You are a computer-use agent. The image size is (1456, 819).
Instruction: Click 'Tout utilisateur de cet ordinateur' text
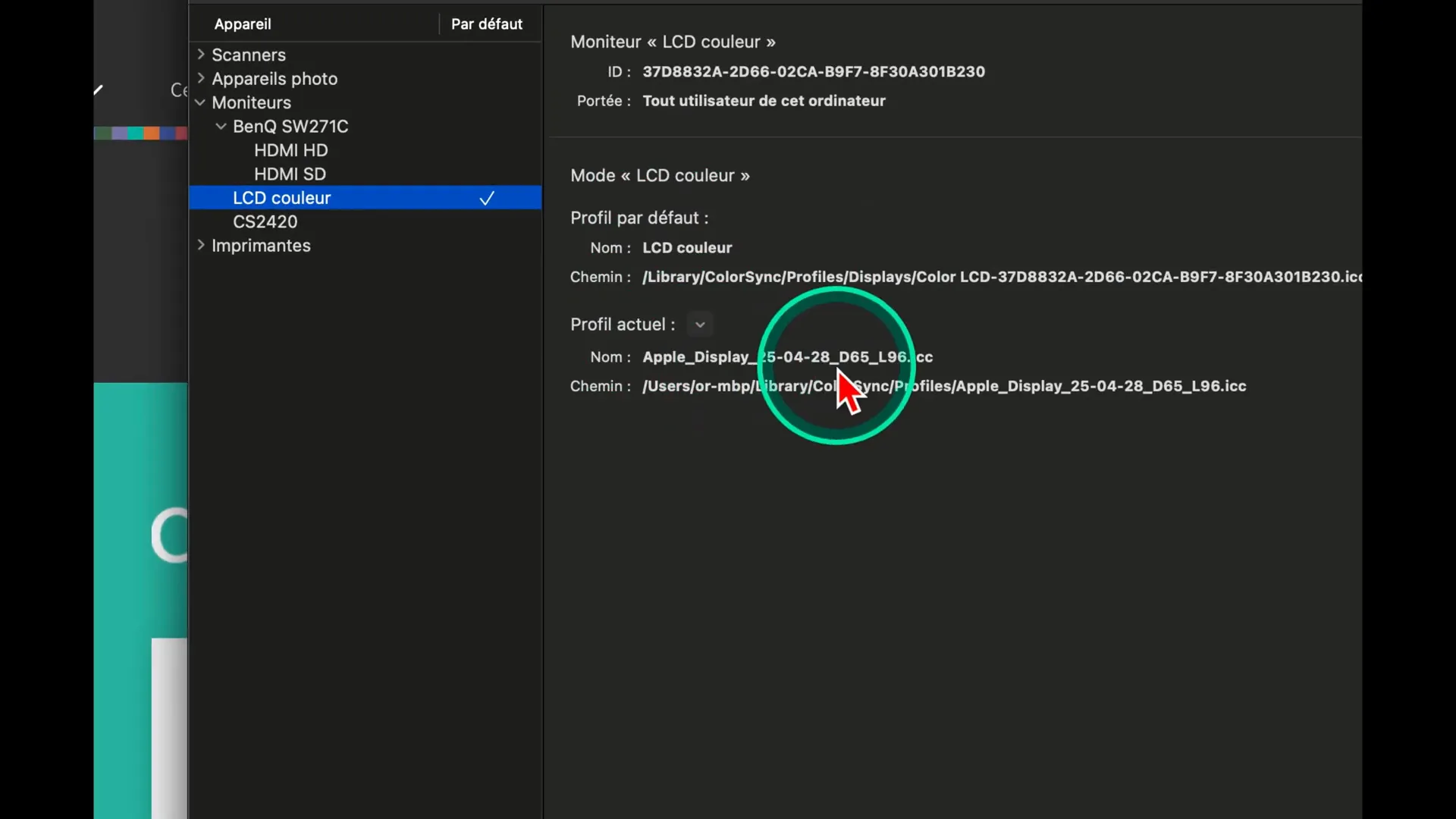[x=764, y=101]
